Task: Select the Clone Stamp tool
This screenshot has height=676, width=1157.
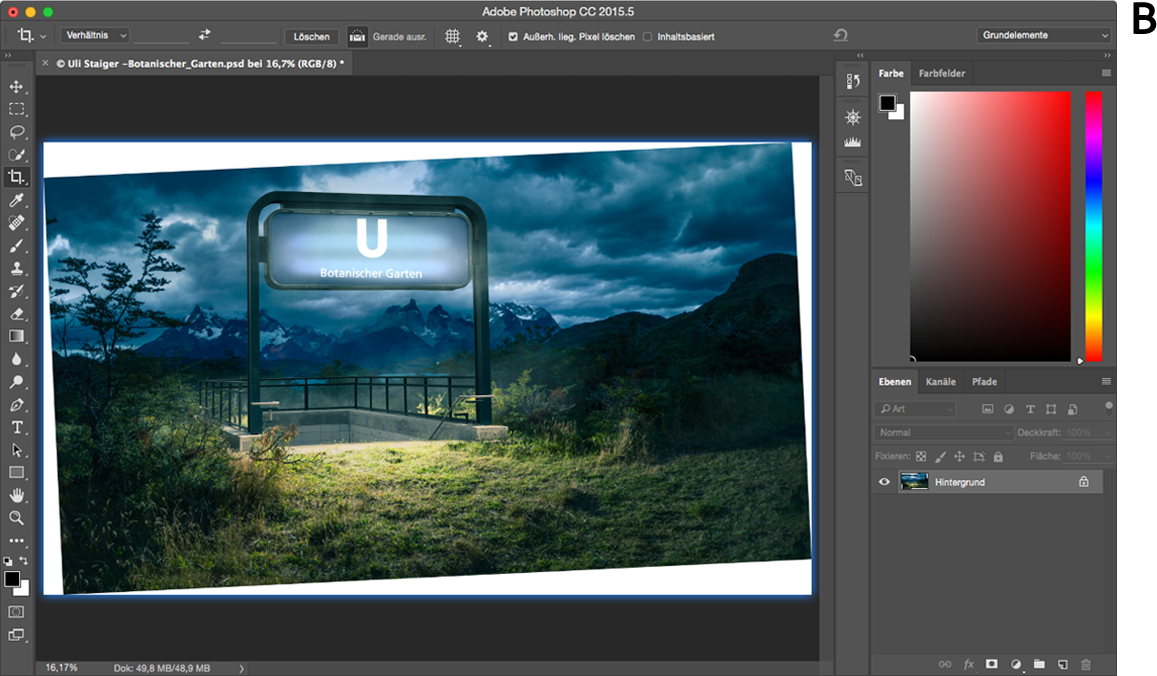Action: (16, 269)
